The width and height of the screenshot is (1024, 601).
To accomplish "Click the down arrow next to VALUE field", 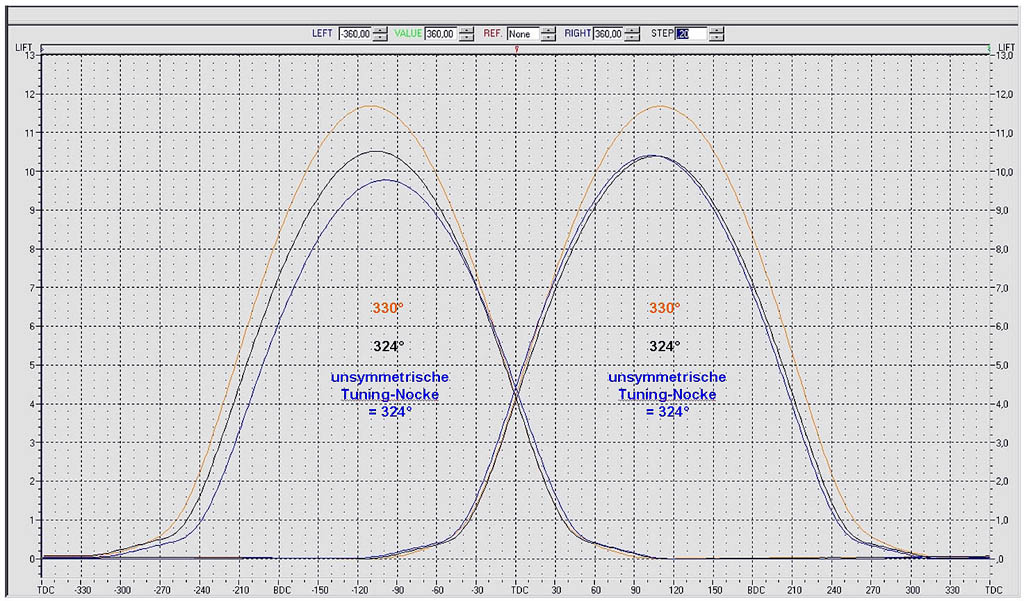I will (x=466, y=37).
